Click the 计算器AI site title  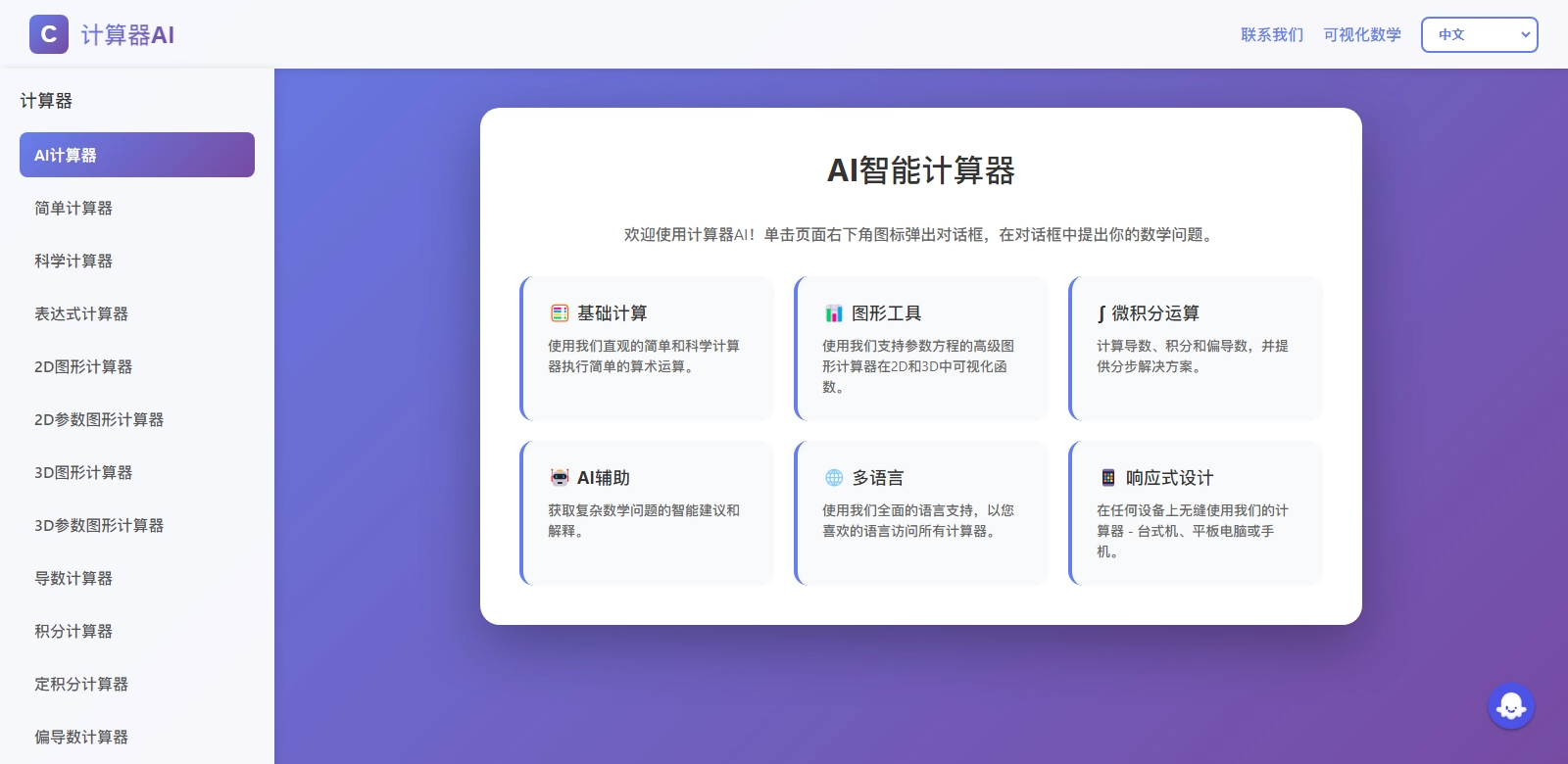coord(127,35)
